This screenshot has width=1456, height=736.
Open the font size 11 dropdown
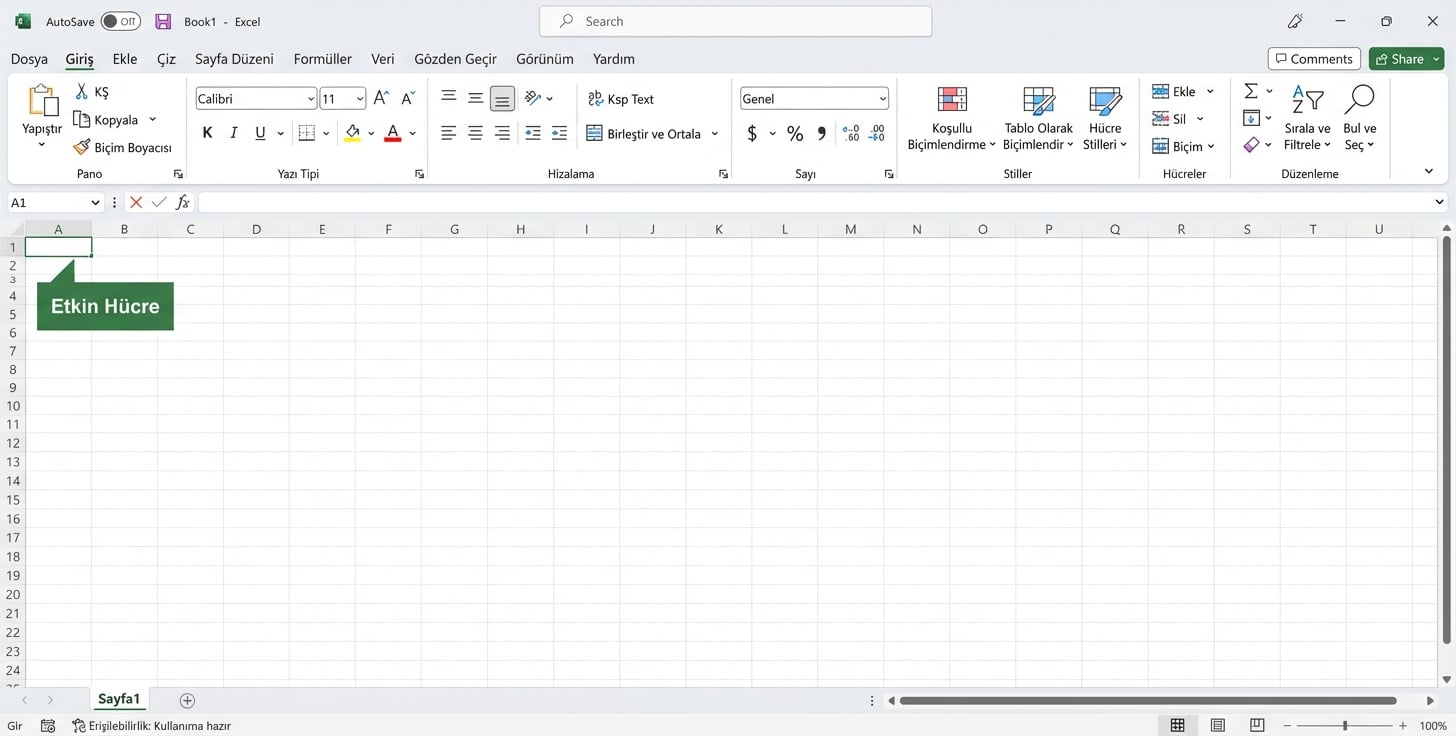tap(360, 98)
